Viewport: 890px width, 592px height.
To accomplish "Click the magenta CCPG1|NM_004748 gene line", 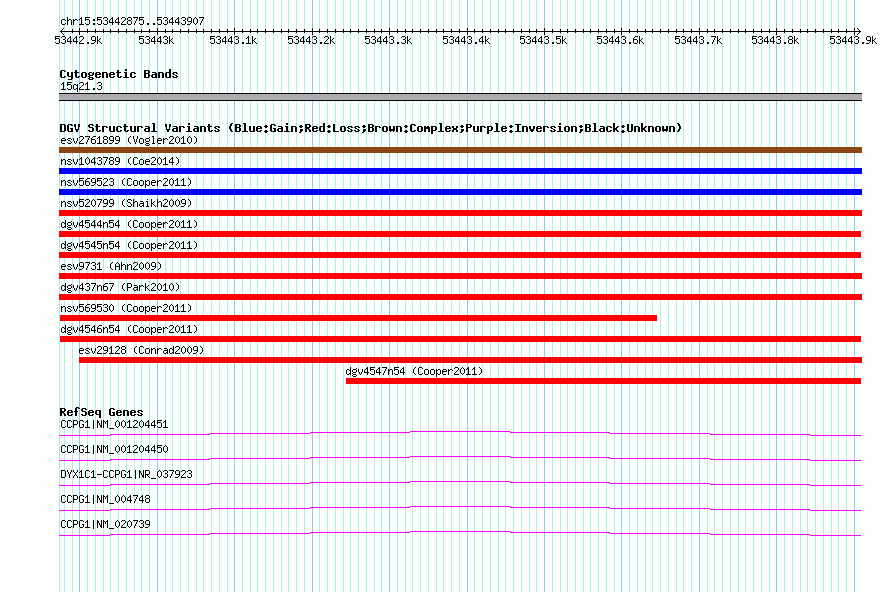I will pyautogui.click(x=460, y=509).
